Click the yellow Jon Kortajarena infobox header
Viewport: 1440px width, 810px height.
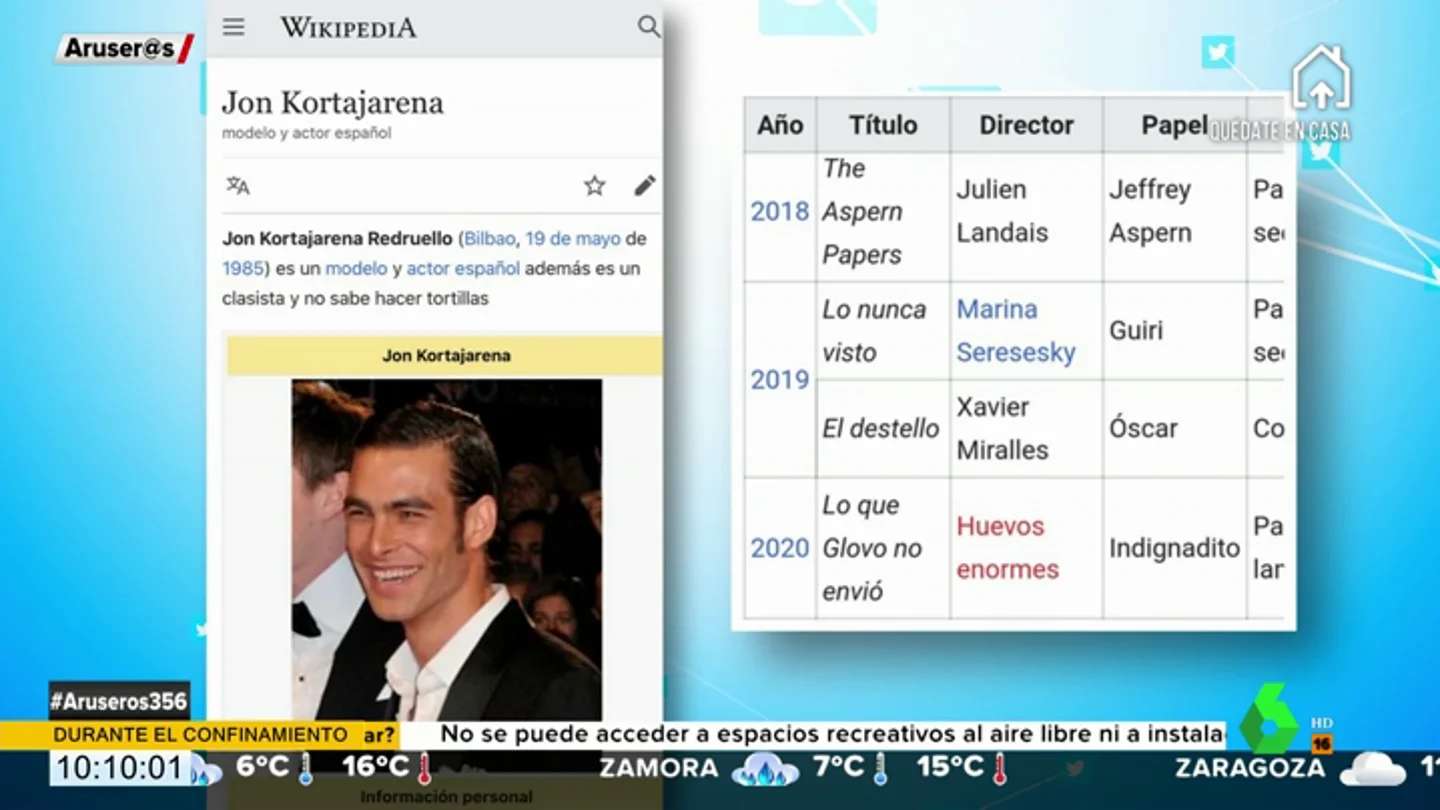point(445,356)
